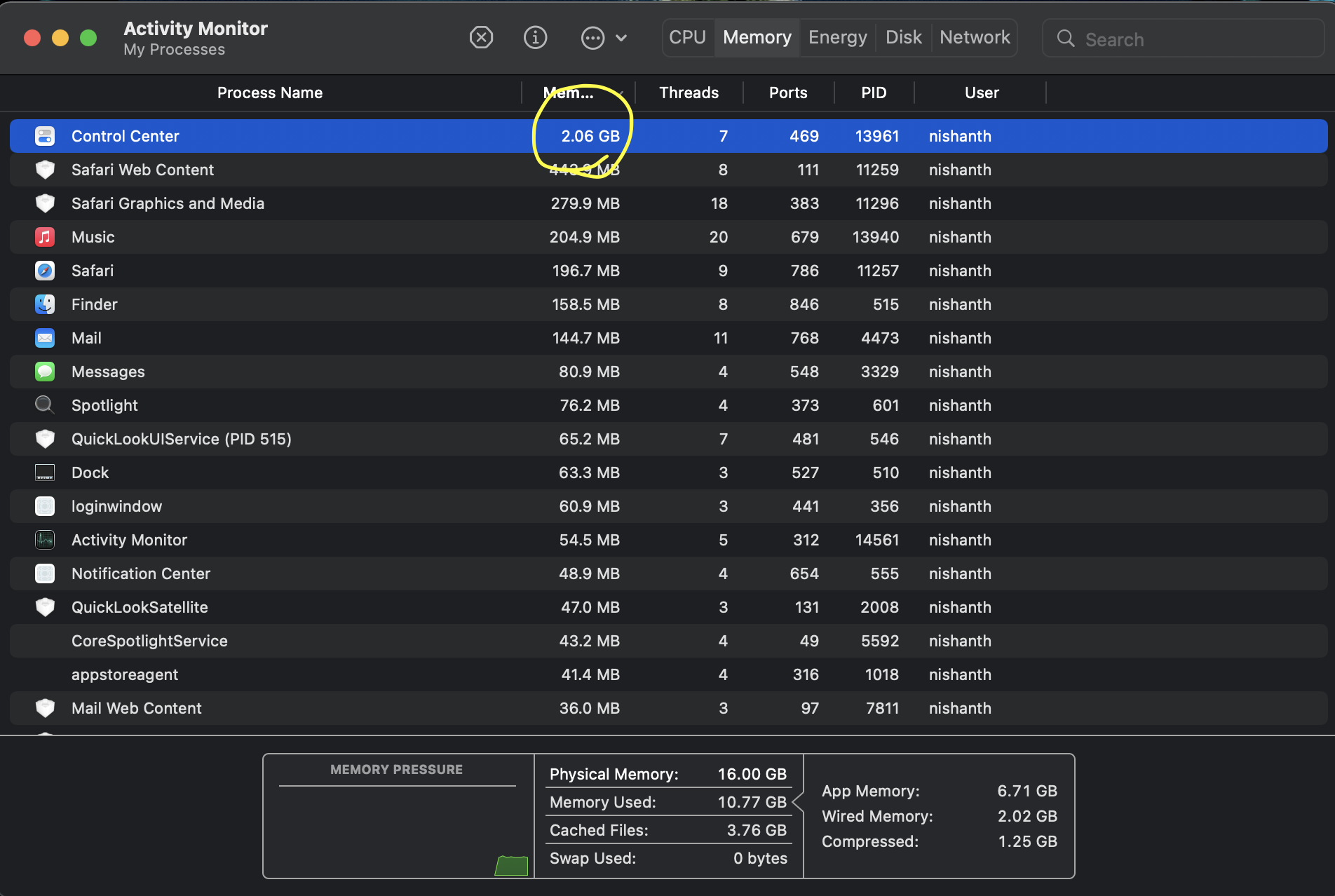Click the Swap Used 0 bytes value

[x=760, y=858]
